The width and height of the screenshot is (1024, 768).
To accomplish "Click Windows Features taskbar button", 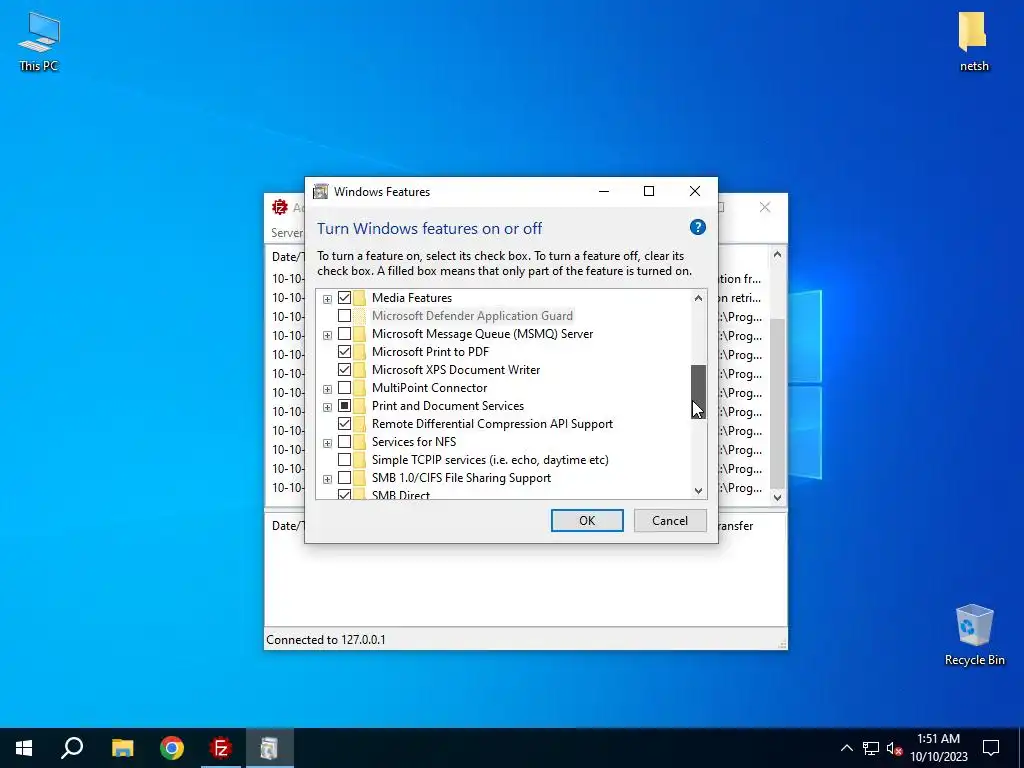I will 269,748.
